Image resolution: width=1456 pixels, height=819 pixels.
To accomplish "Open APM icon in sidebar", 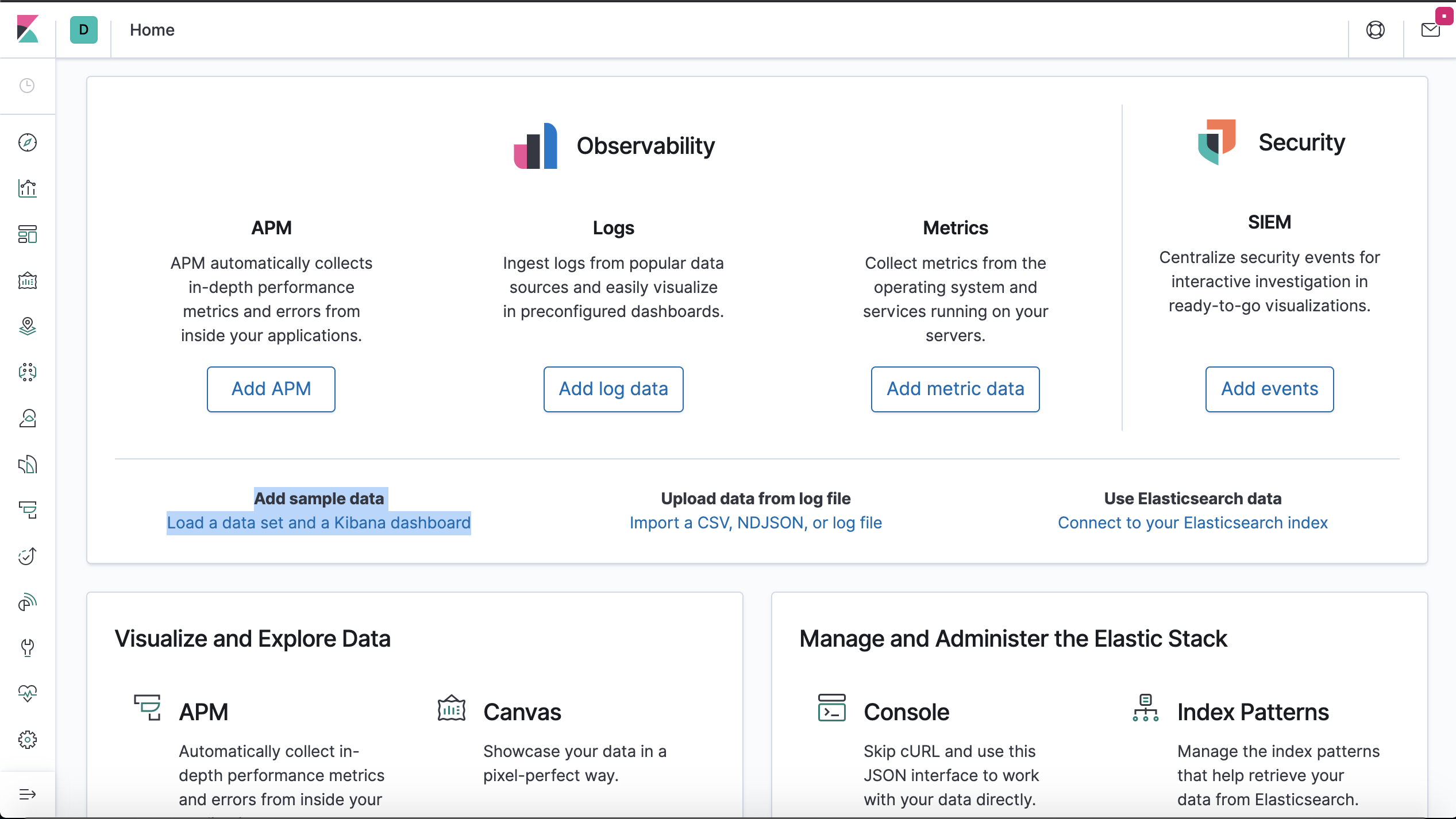I will [28, 510].
